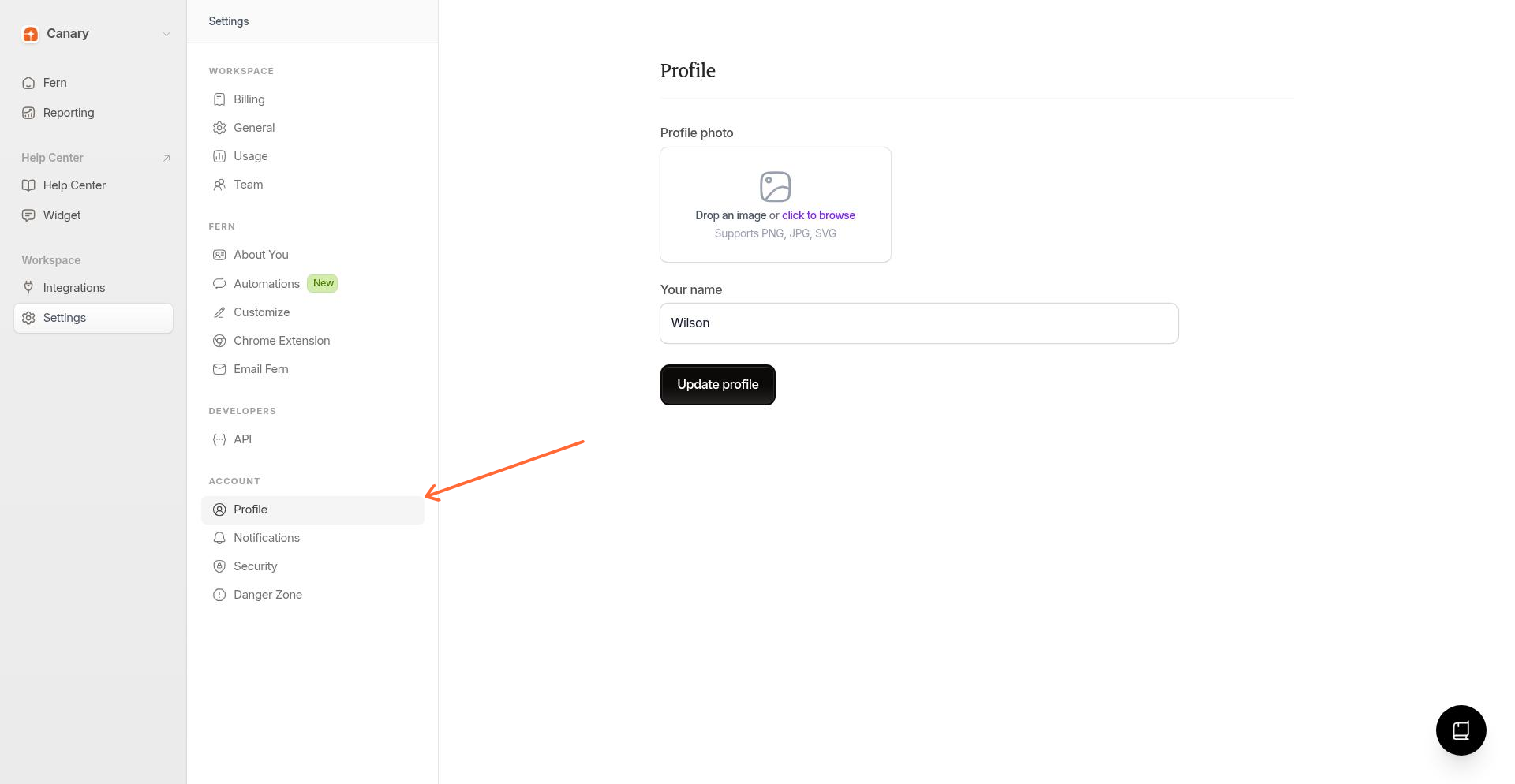Open Help Center via the external link arrow
This screenshot has height=784, width=1515.
point(166,157)
